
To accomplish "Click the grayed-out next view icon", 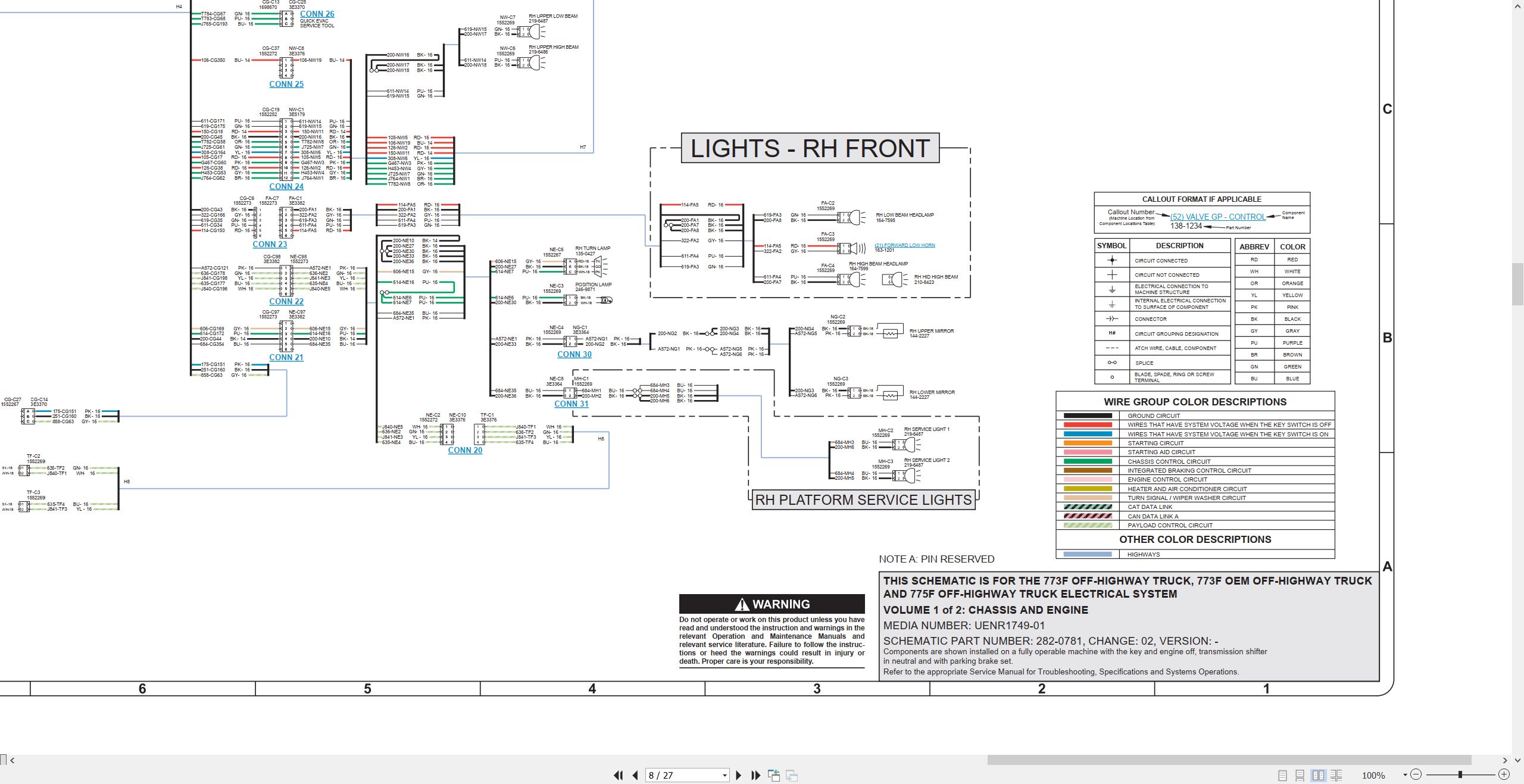I will click(x=792, y=775).
